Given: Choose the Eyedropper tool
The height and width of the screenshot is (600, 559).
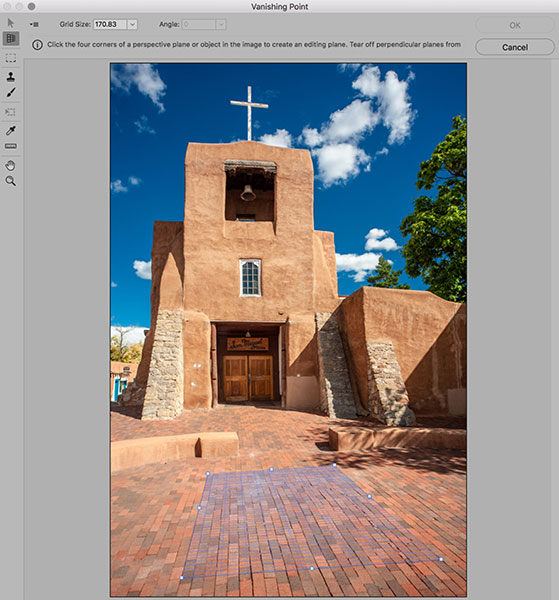Looking at the screenshot, I should 11,130.
